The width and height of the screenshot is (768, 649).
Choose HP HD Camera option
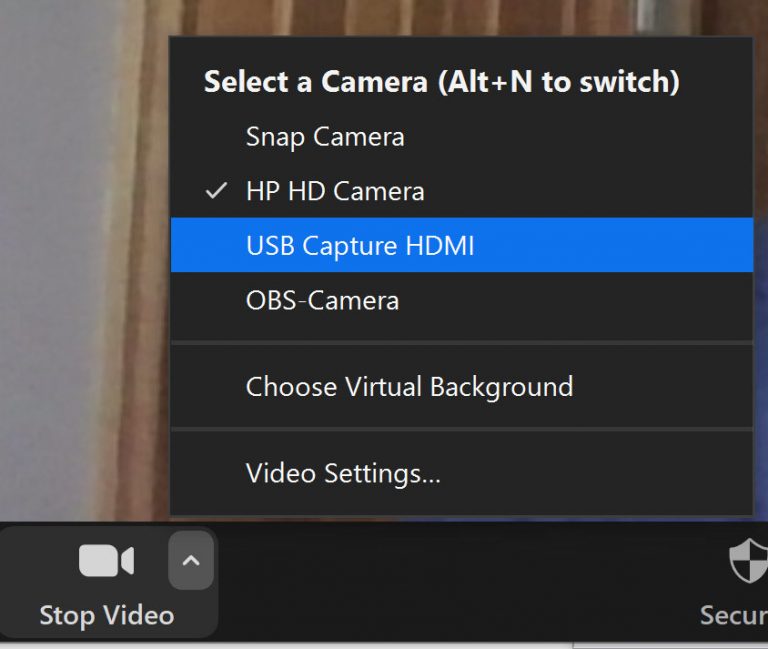point(335,191)
